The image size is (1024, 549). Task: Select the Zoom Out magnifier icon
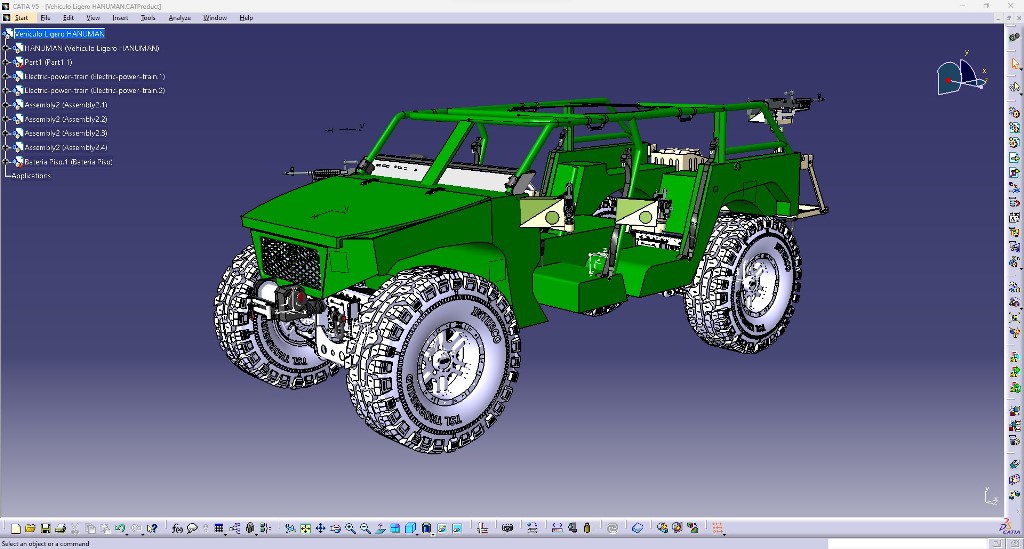point(366,528)
